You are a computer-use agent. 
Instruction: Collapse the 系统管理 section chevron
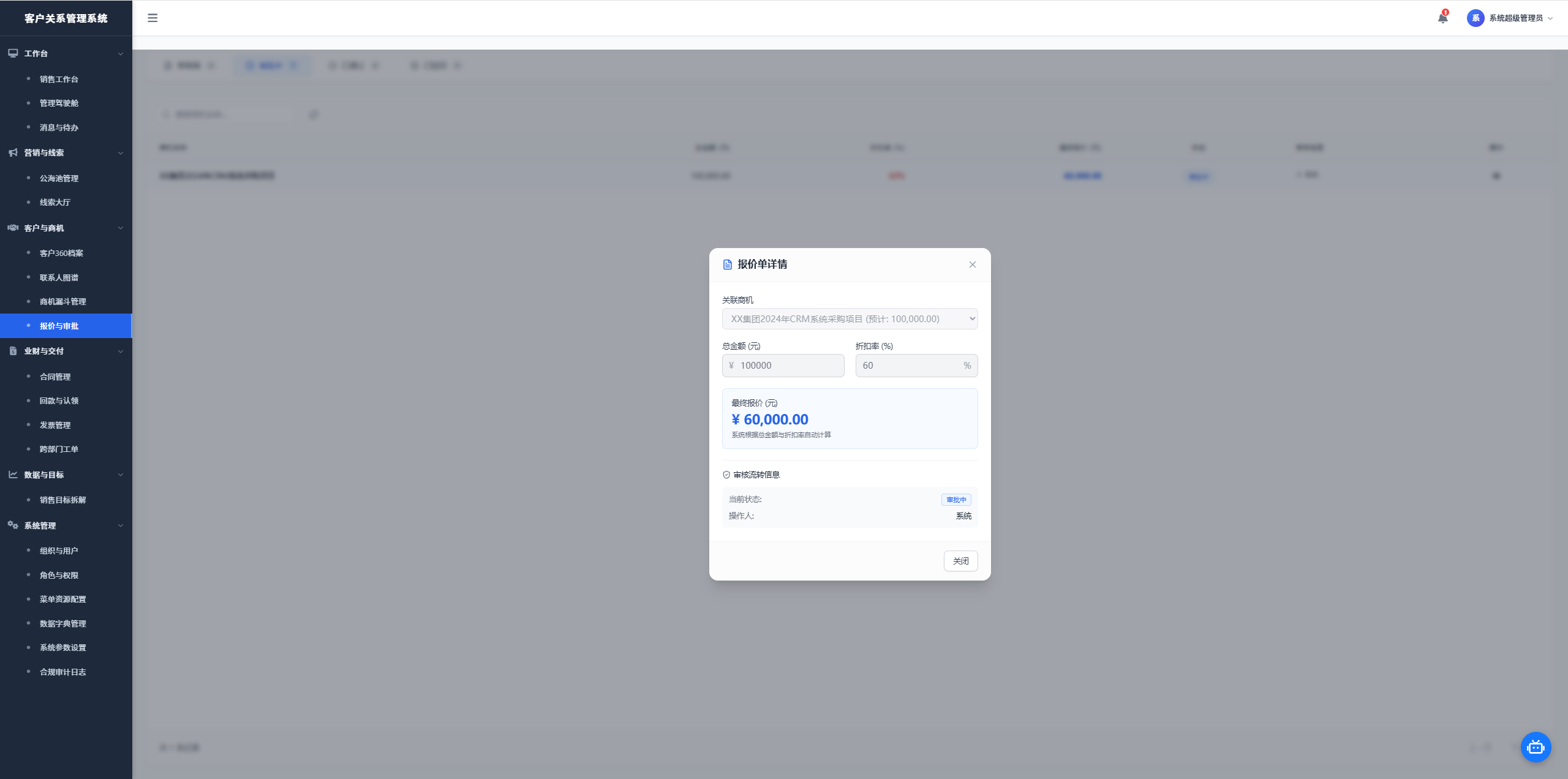click(x=121, y=525)
